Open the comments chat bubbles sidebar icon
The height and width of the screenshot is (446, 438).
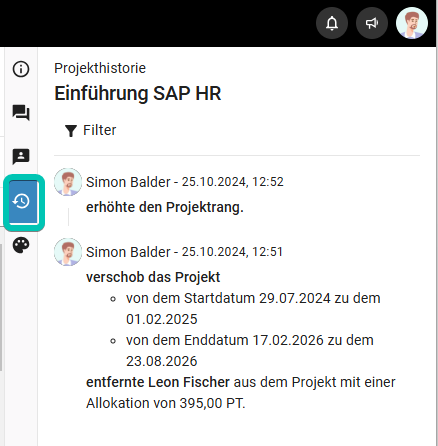[21, 113]
